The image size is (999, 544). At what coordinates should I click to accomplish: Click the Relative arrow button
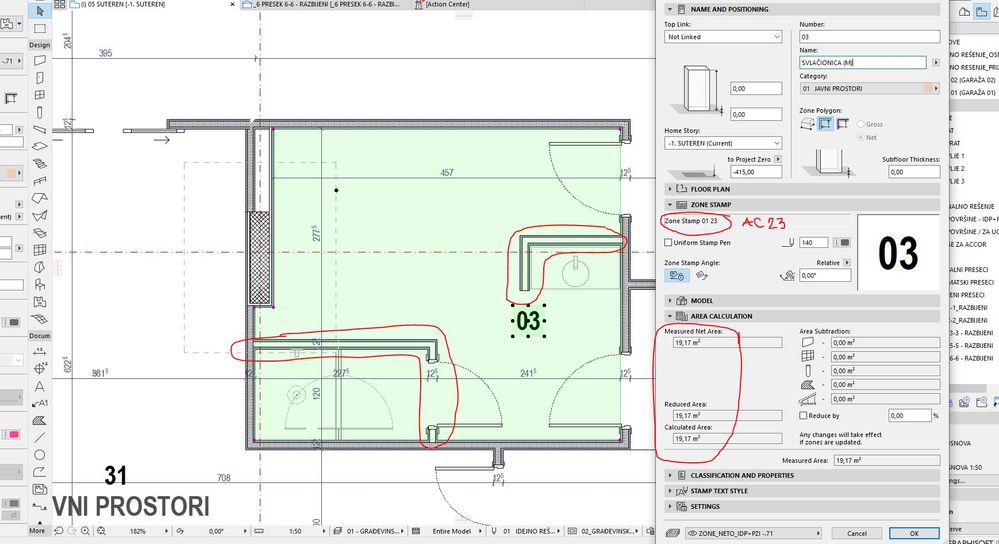[x=847, y=262]
